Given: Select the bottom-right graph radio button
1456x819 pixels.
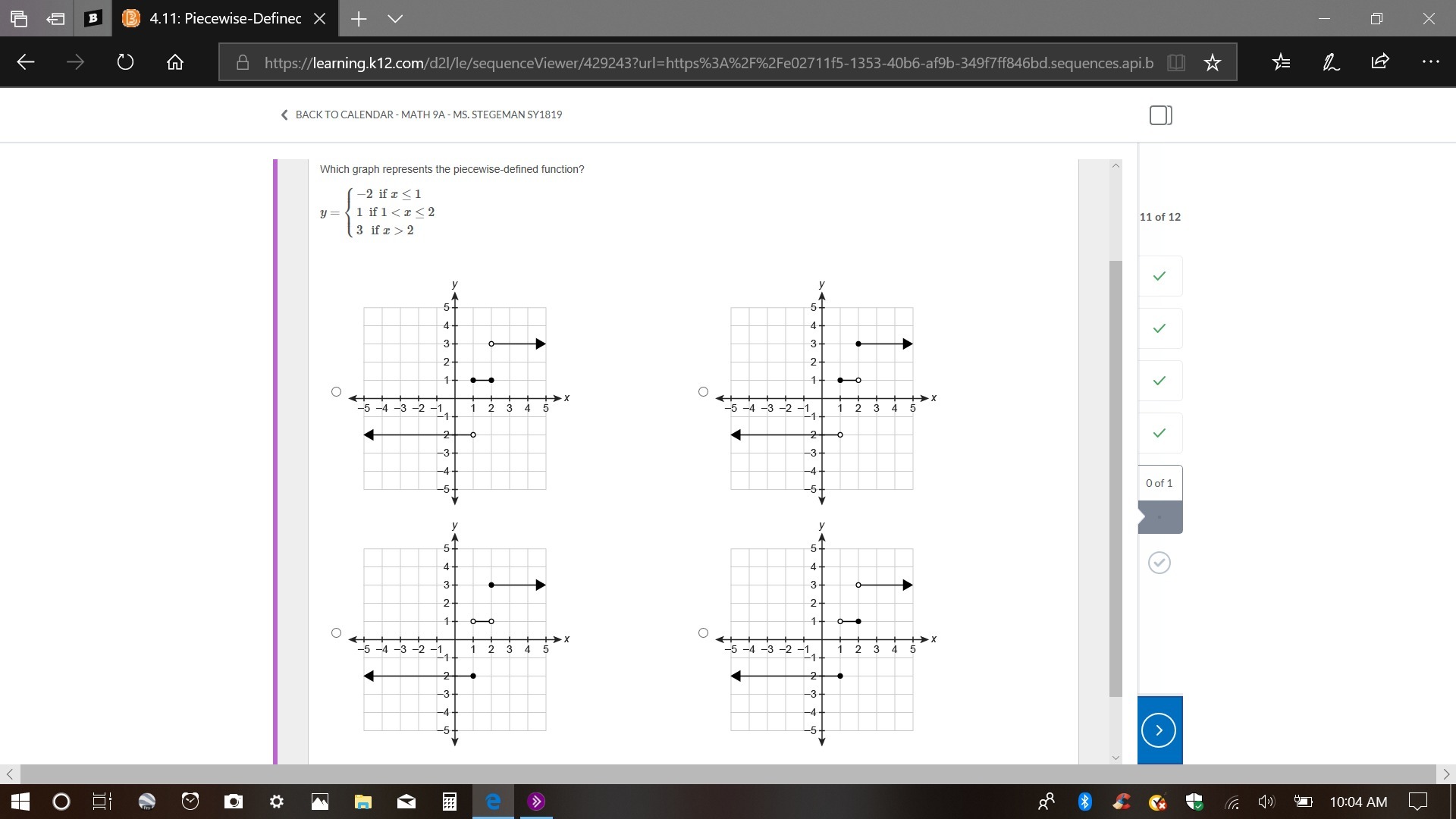Looking at the screenshot, I should [x=703, y=633].
